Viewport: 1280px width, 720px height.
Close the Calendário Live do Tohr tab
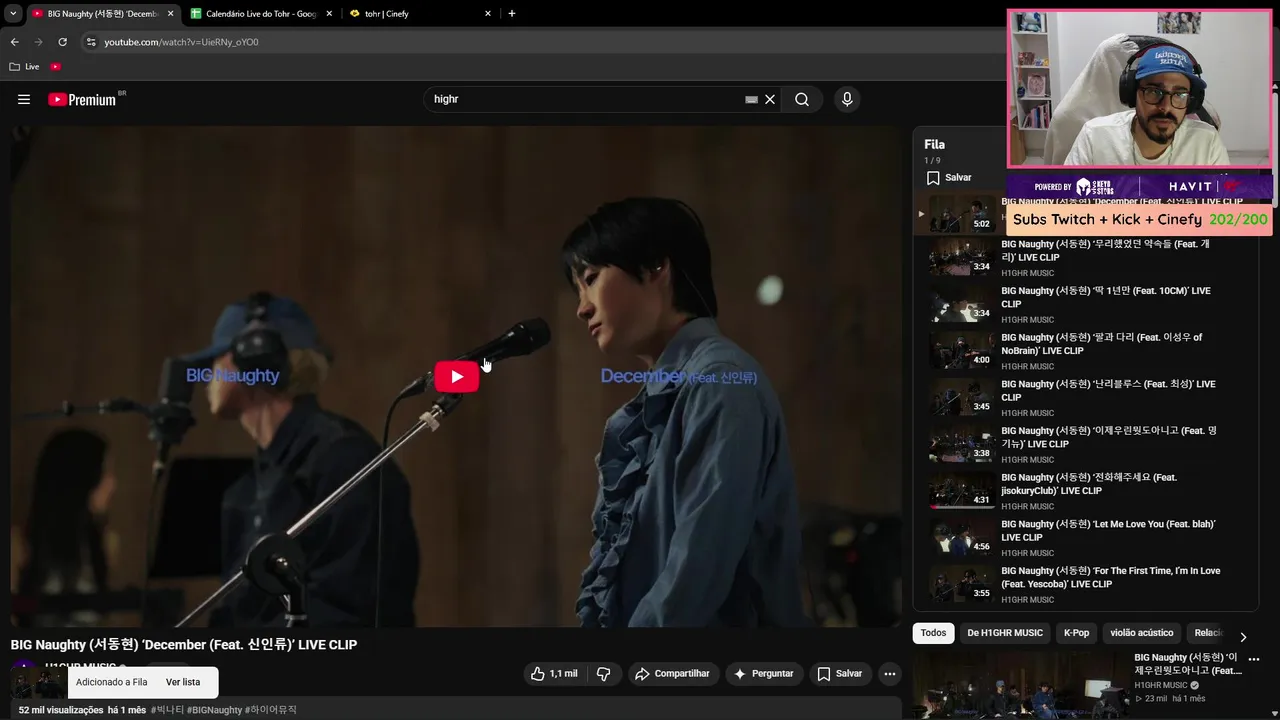pyautogui.click(x=329, y=14)
